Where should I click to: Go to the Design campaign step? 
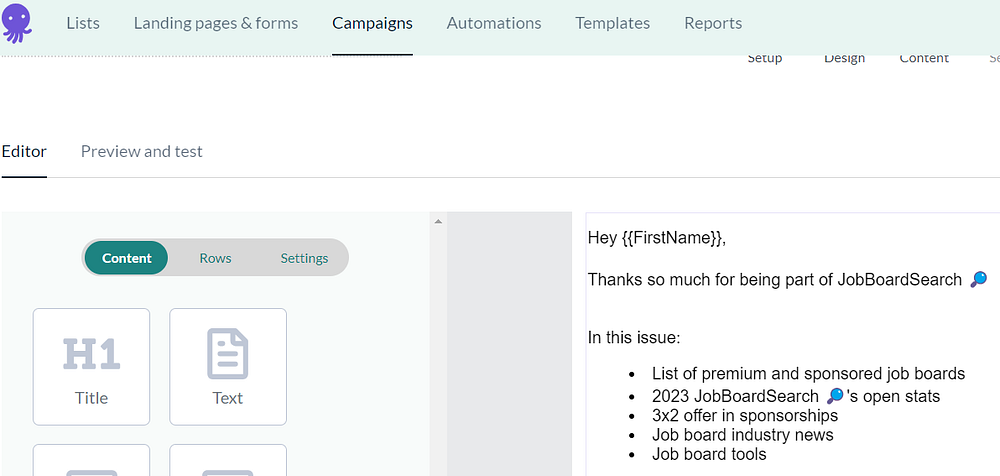point(844,59)
